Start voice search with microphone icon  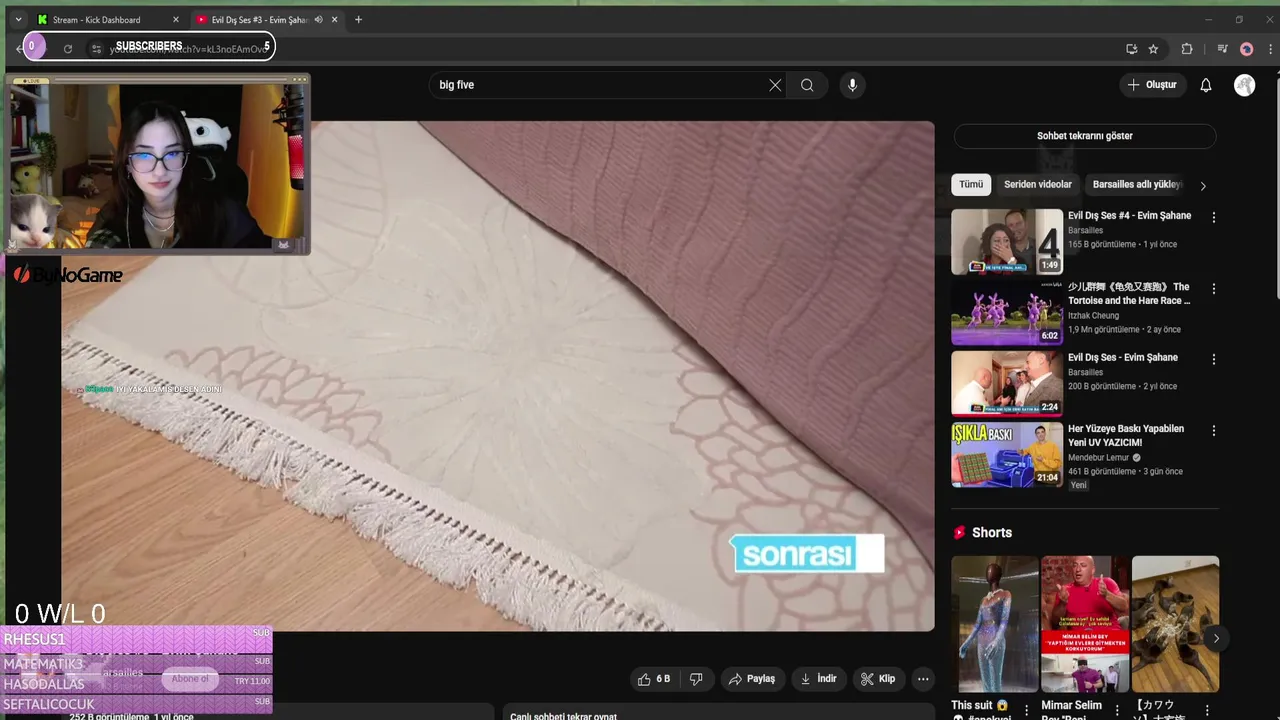[x=852, y=85]
